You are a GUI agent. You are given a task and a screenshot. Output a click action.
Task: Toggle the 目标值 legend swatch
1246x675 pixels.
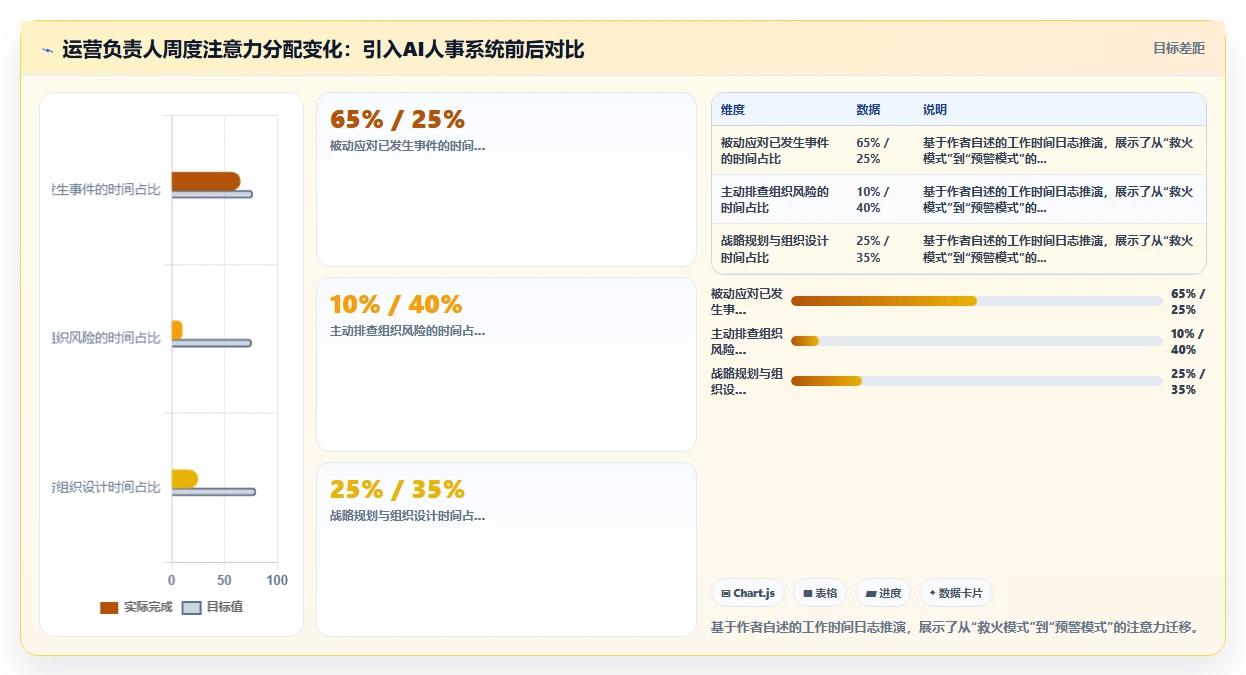click(192, 607)
